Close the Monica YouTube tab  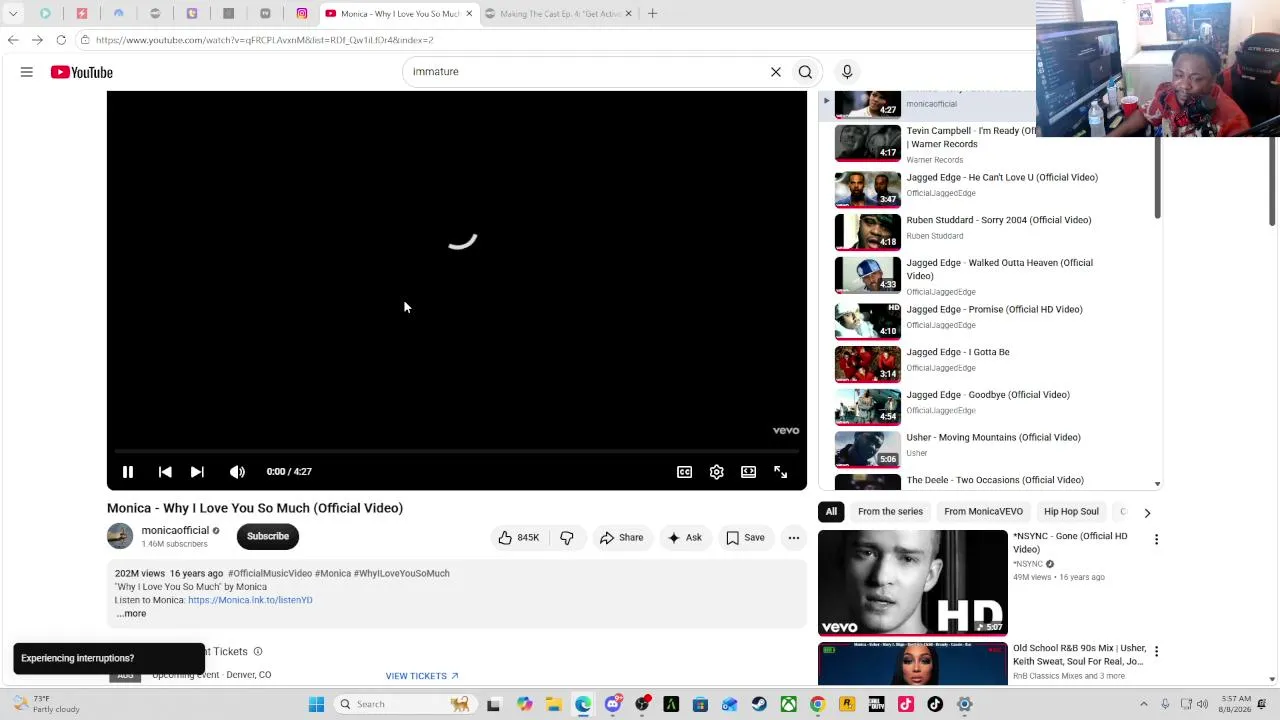pos(468,14)
